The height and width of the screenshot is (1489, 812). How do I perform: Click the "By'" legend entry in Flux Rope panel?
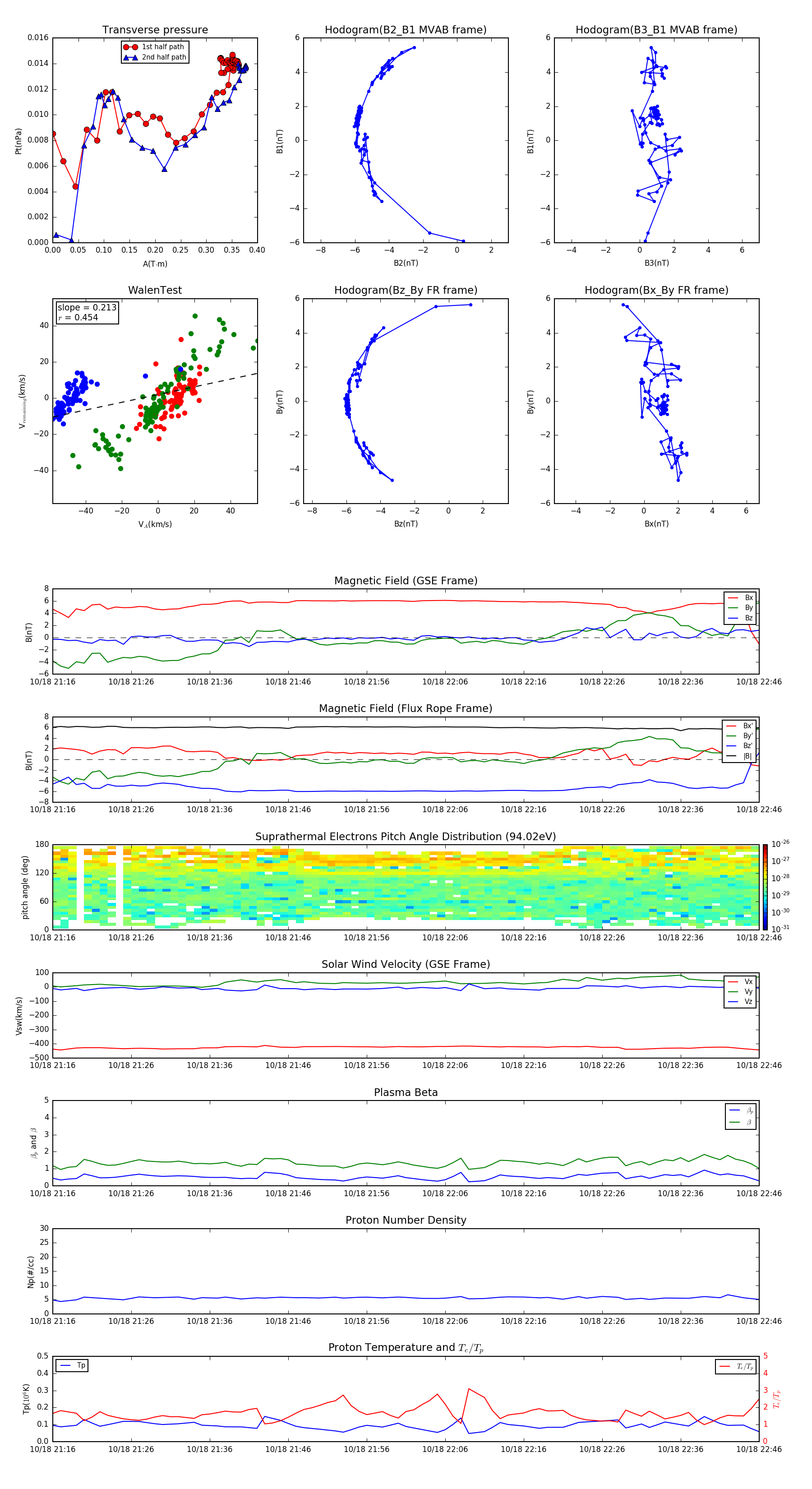tap(740, 736)
